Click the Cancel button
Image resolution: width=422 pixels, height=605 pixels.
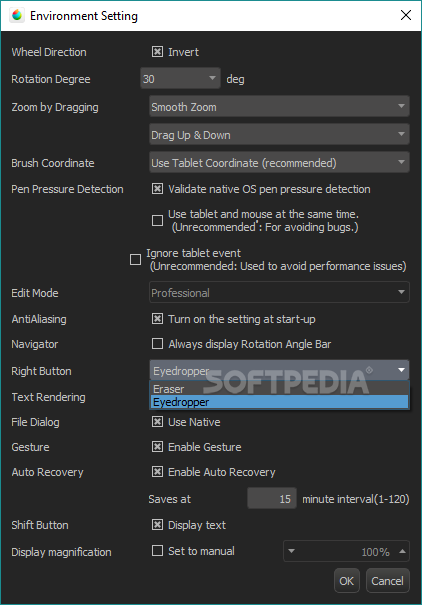pos(387,581)
